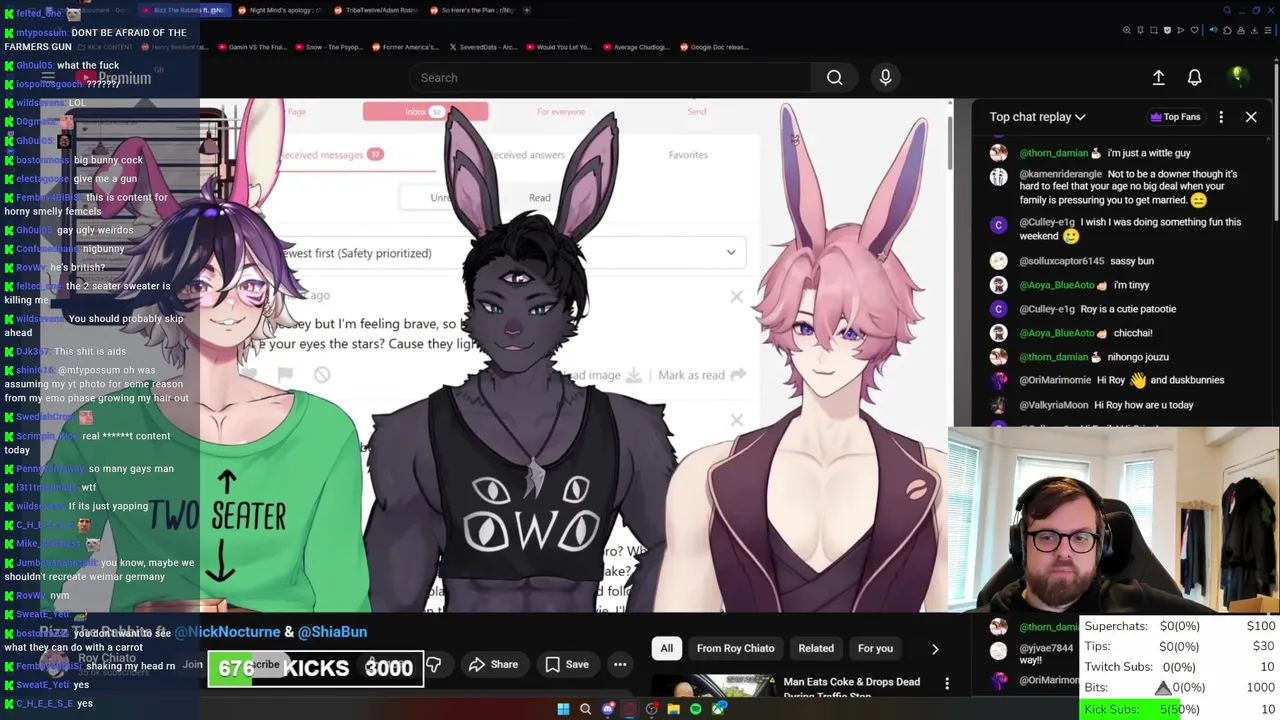Open bookmark 'Average Chudlogi...'
The width and height of the screenshot is (1280, 720).
tap(635, 47)
